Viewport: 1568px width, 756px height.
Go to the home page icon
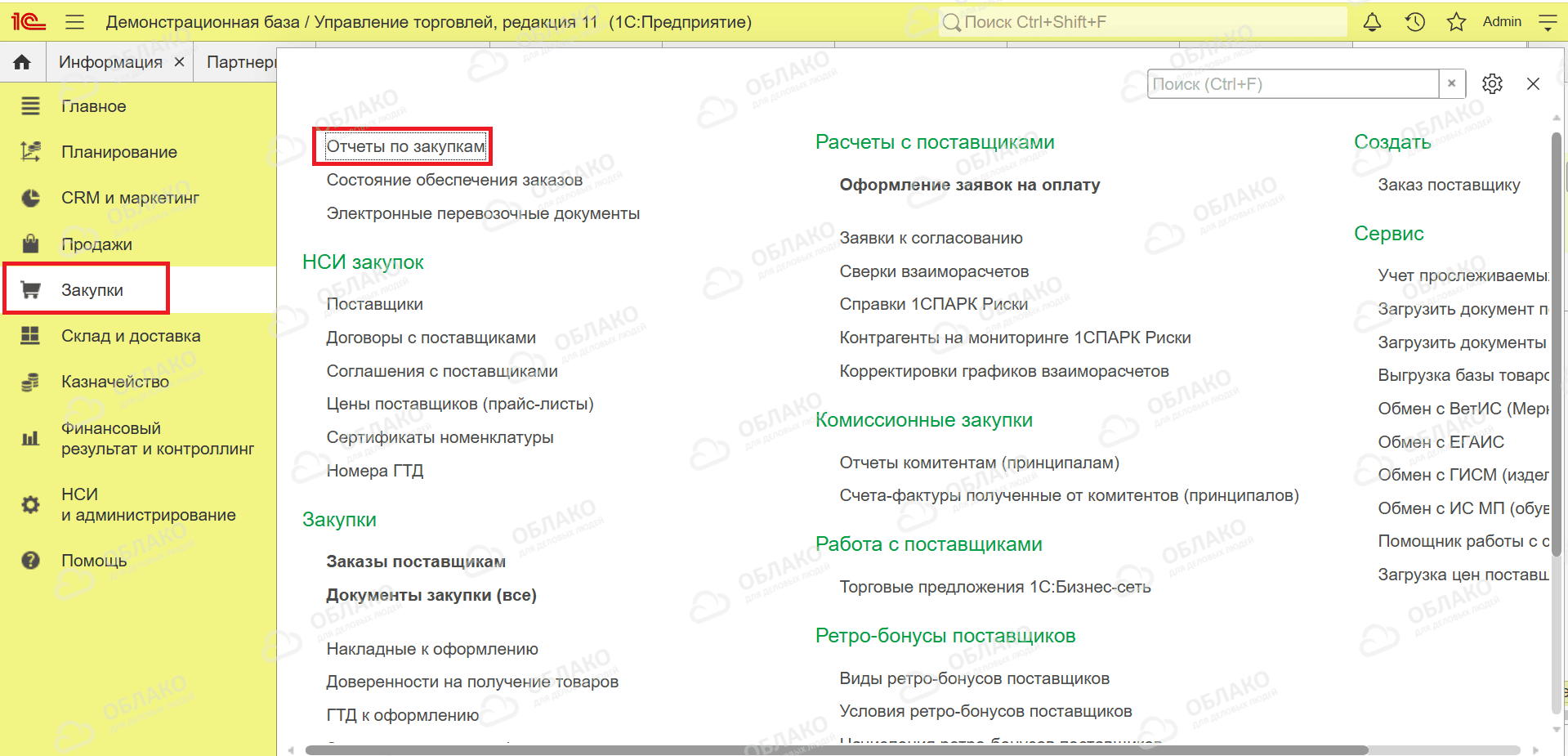tap(22, 62)
